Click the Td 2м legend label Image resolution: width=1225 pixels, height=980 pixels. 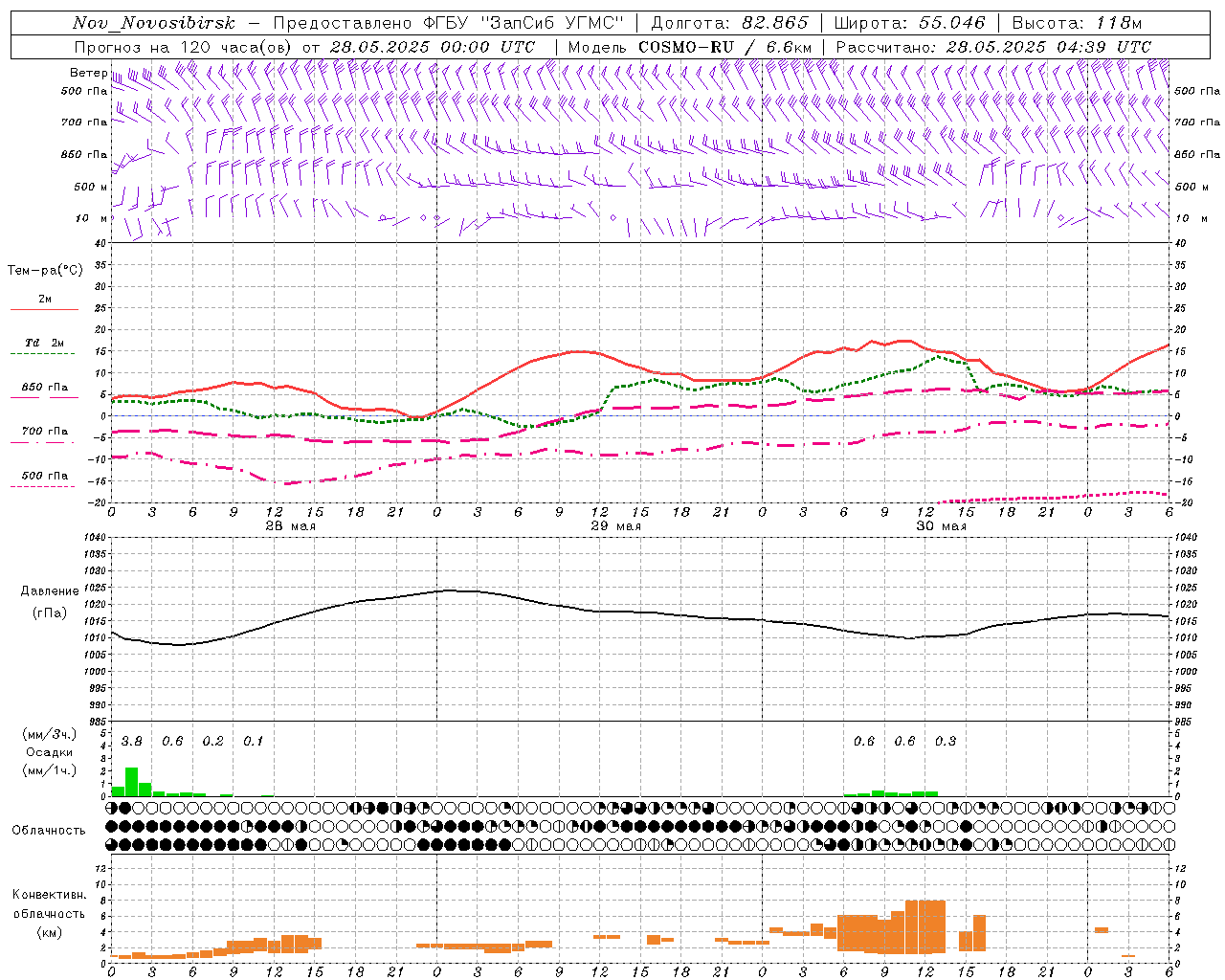(x=44, y=343)
